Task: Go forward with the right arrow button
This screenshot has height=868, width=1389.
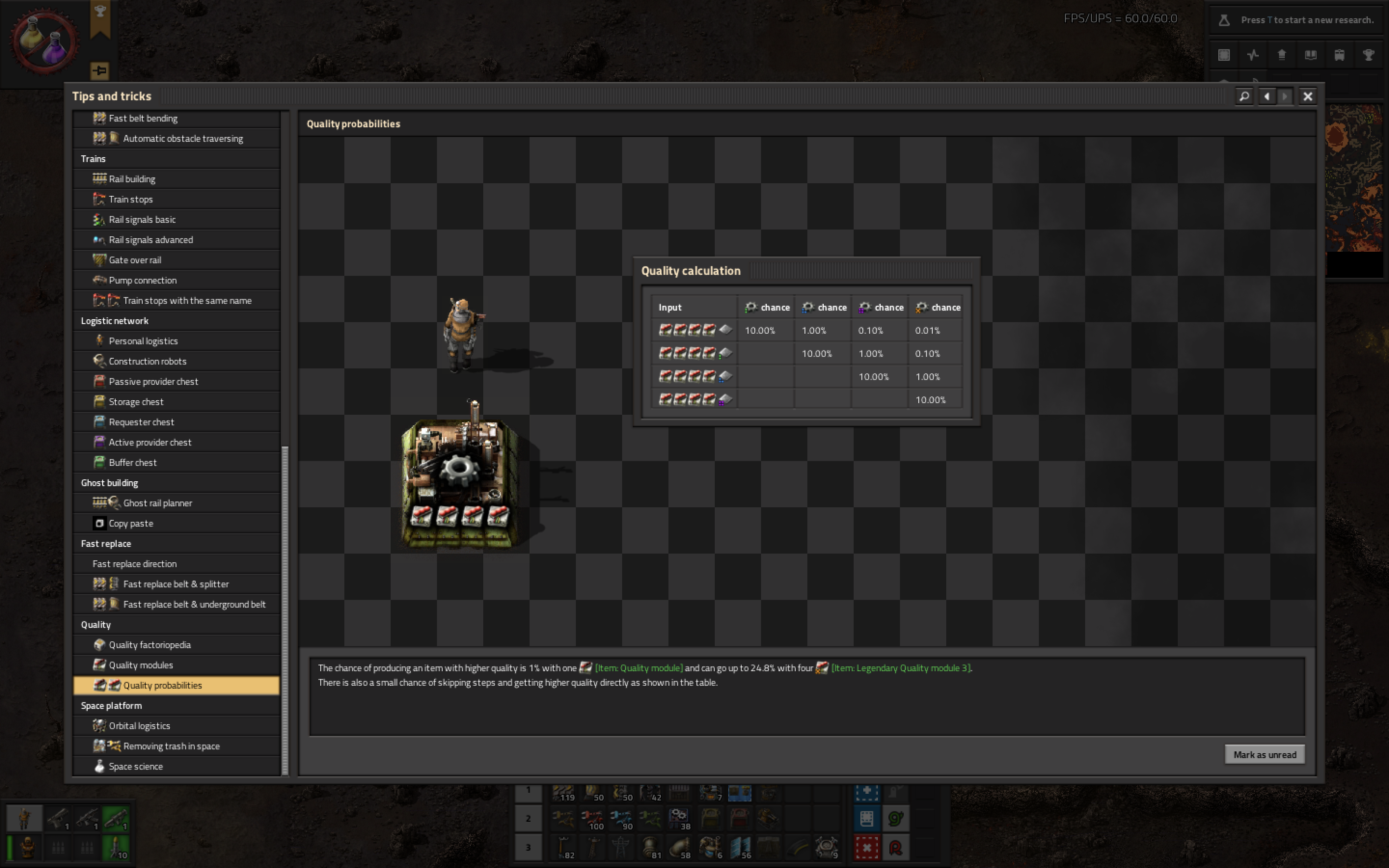Action: (x=1285, y=96)
